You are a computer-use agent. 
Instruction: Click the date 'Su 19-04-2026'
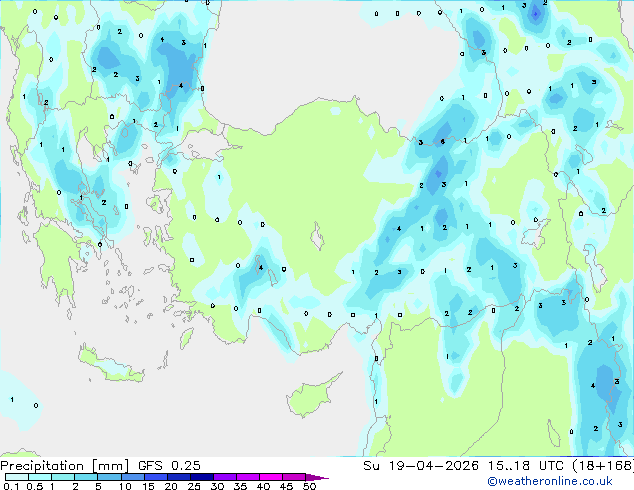tap(421, 466)
